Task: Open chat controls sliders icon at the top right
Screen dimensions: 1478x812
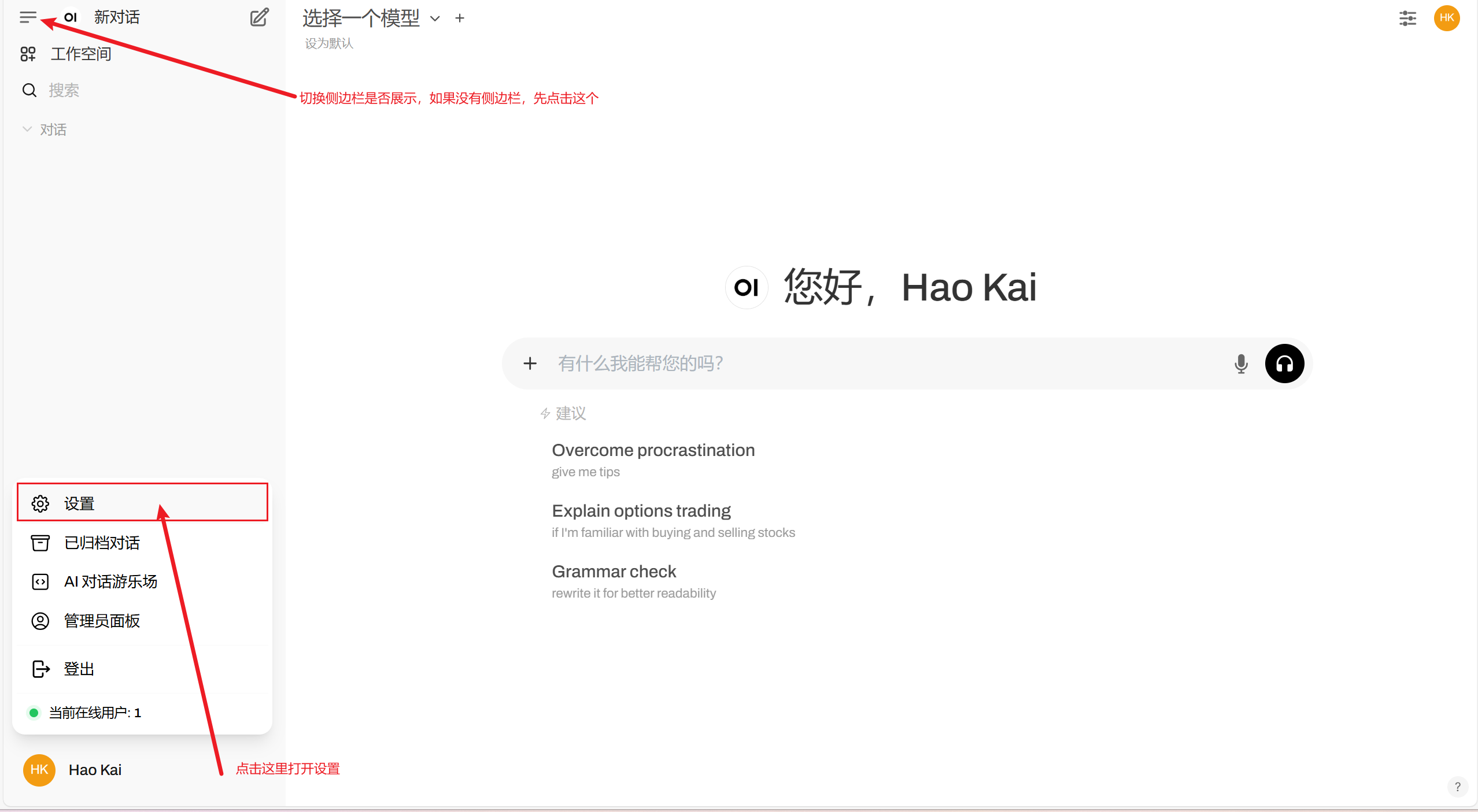Action: 1407,18
